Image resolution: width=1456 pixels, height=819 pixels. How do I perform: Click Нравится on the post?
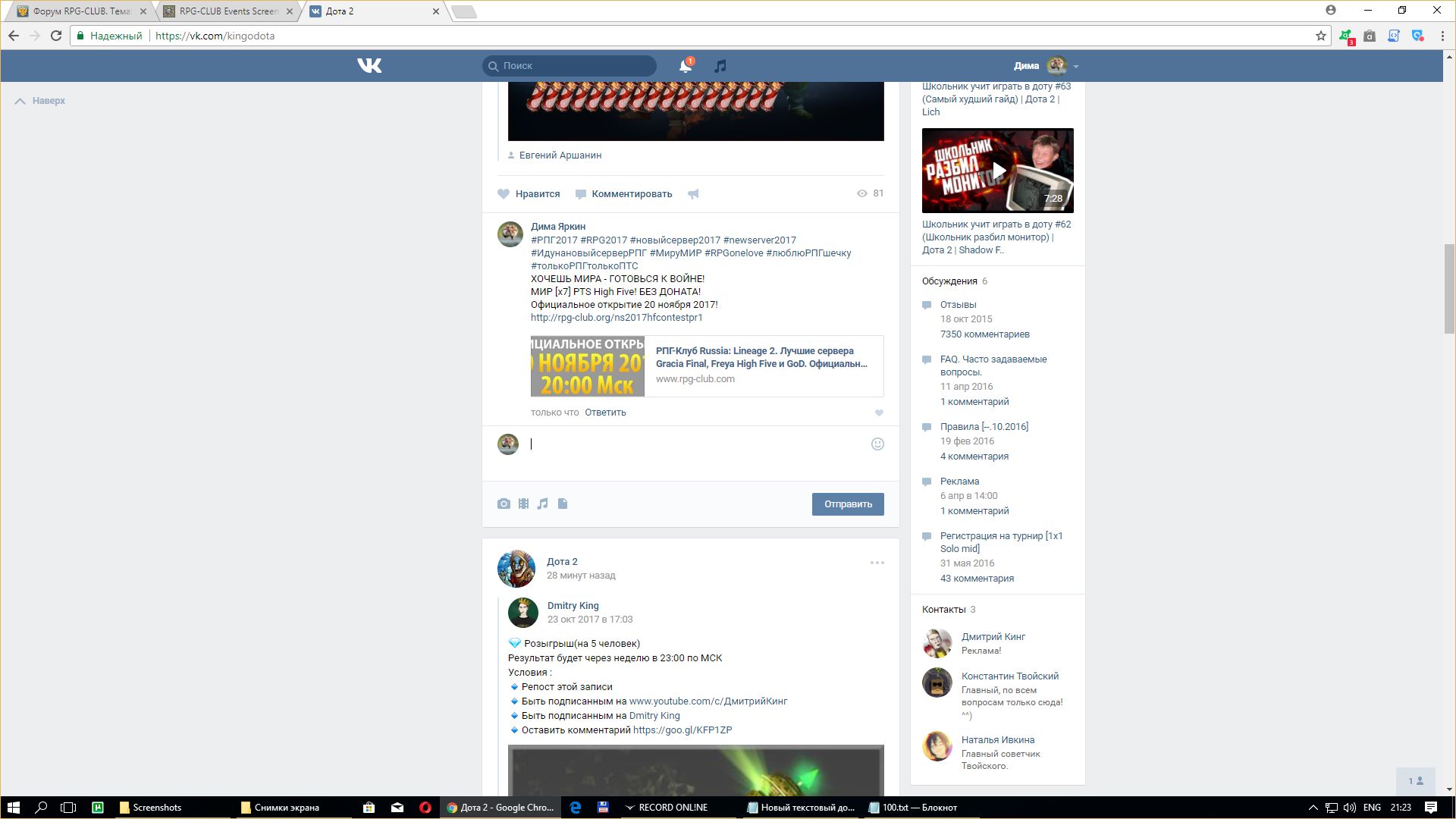[529, 194]
